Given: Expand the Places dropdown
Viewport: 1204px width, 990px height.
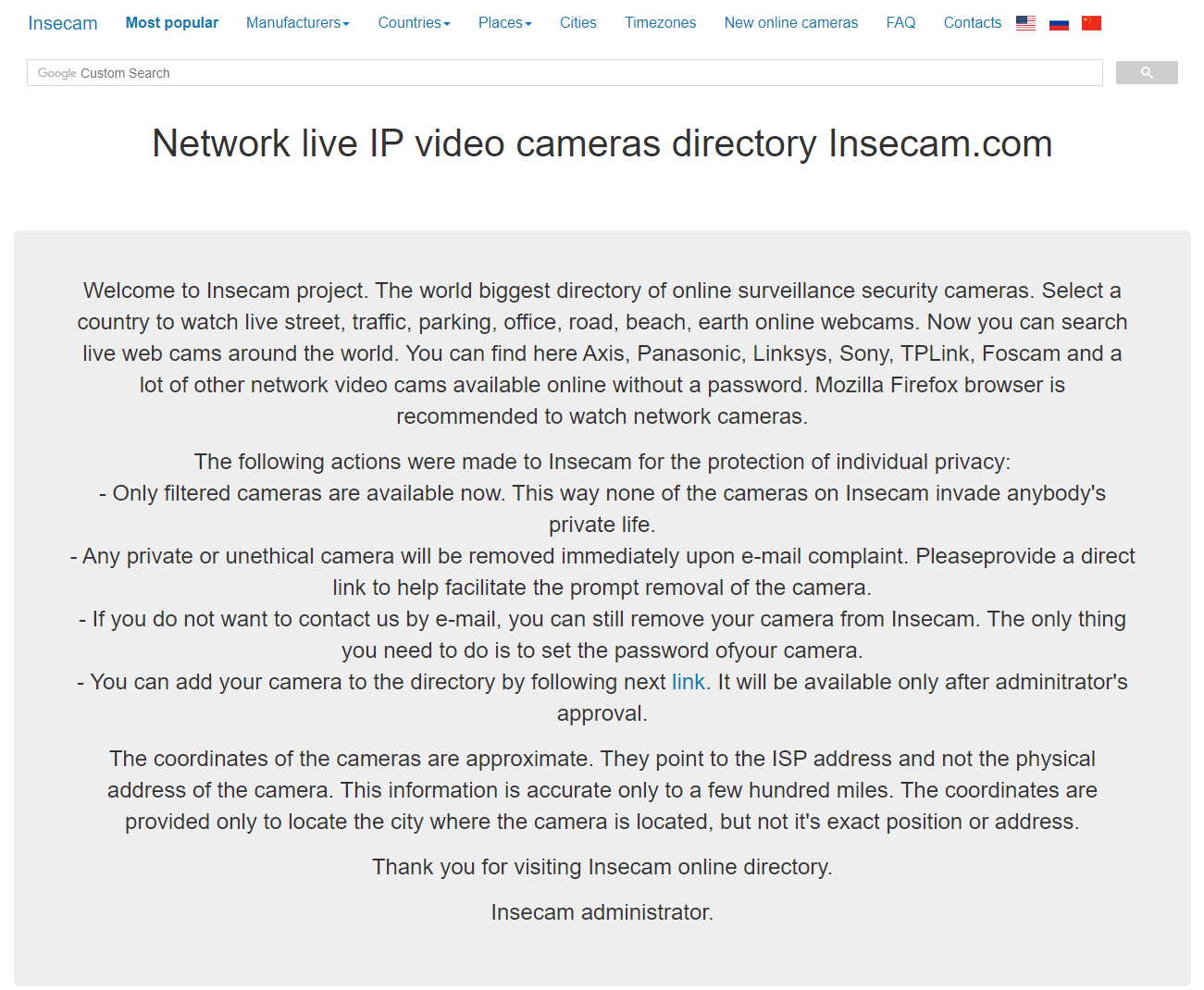Looking at the screenshot, I should tap(504, 23).
